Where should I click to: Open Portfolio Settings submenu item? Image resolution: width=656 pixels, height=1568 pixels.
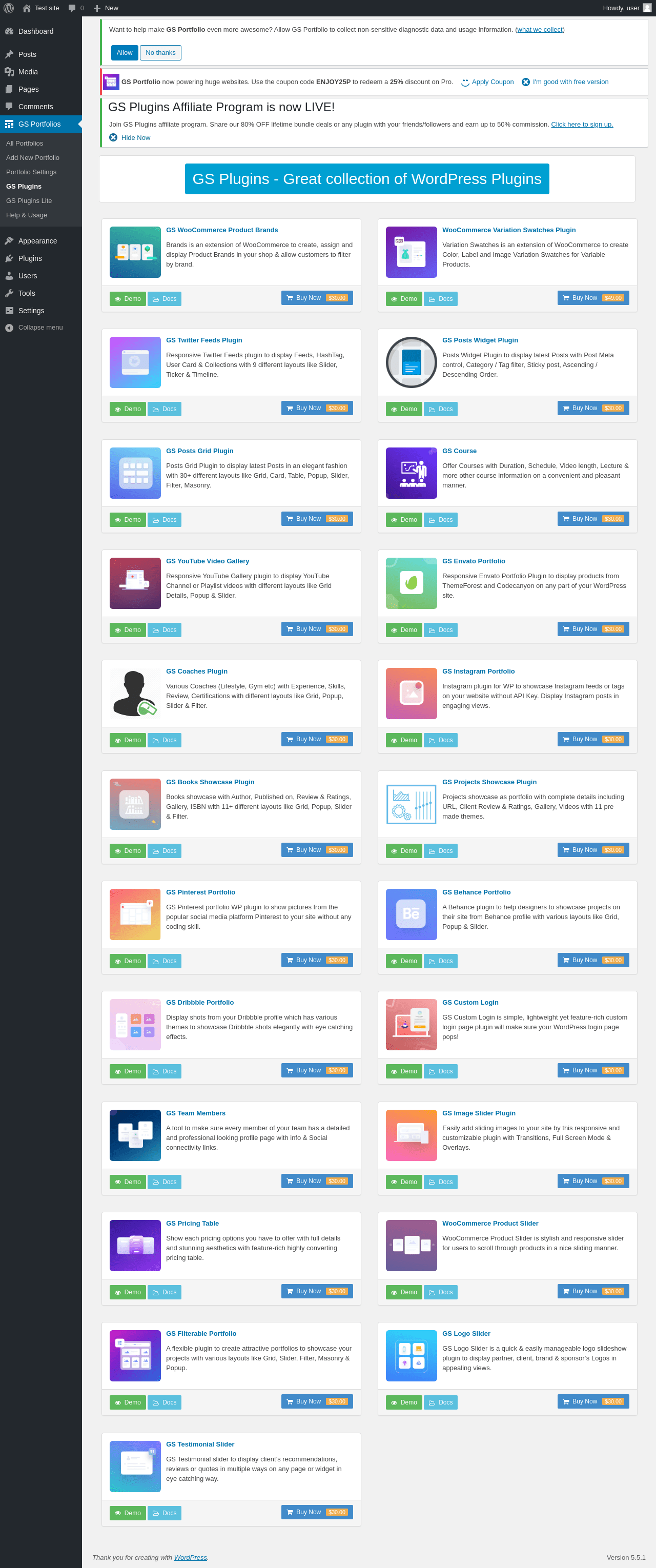coord(31,172)
